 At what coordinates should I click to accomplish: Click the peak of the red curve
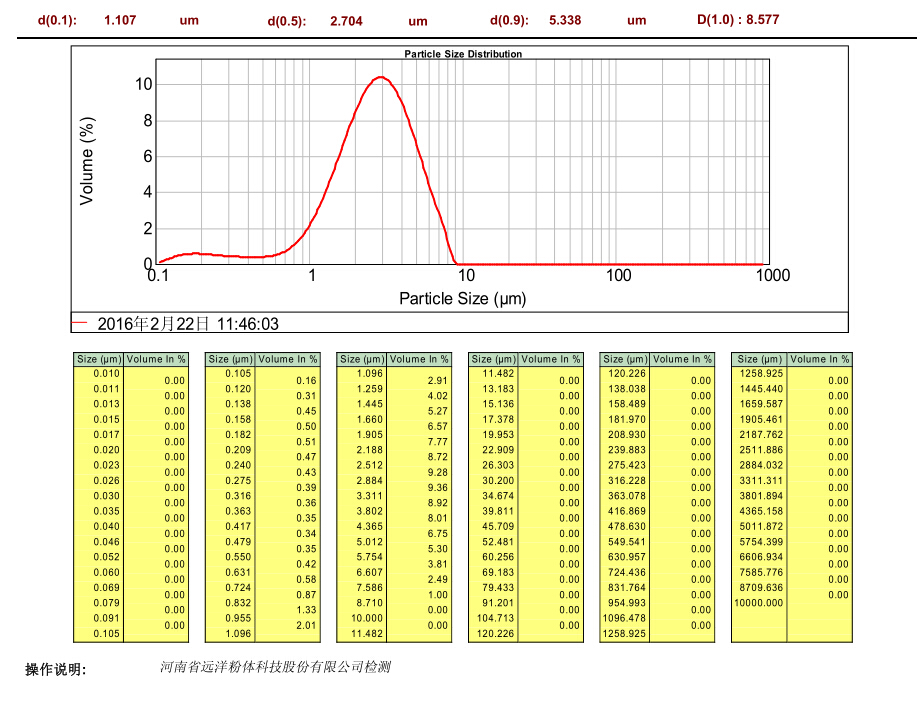(x=381, y=77)
